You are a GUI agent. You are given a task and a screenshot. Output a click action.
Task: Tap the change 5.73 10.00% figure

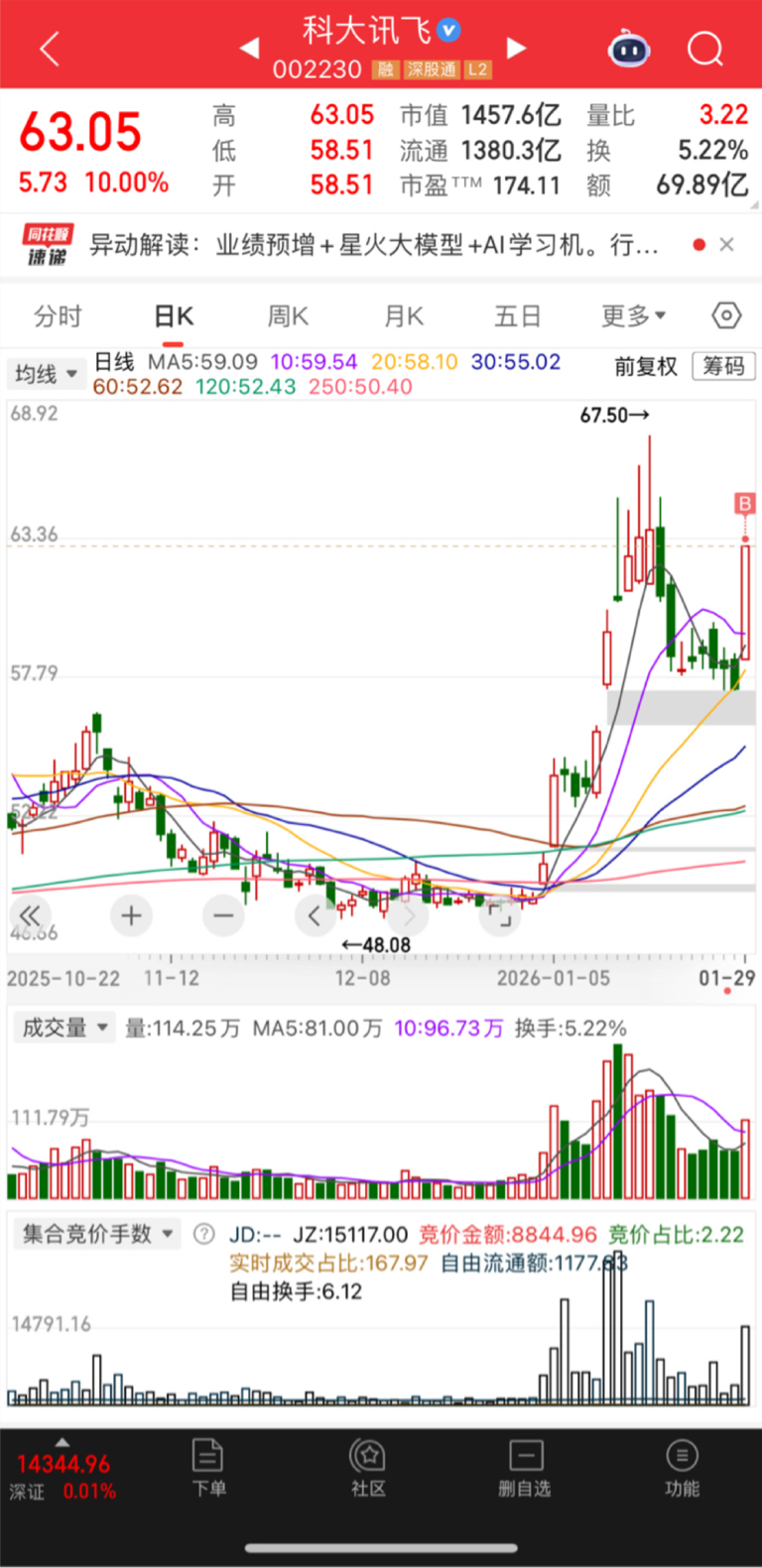93,182
